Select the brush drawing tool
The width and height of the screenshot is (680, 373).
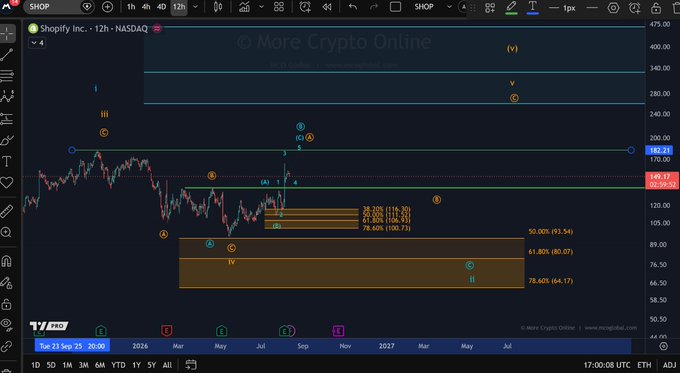click(x=7, y=140)
